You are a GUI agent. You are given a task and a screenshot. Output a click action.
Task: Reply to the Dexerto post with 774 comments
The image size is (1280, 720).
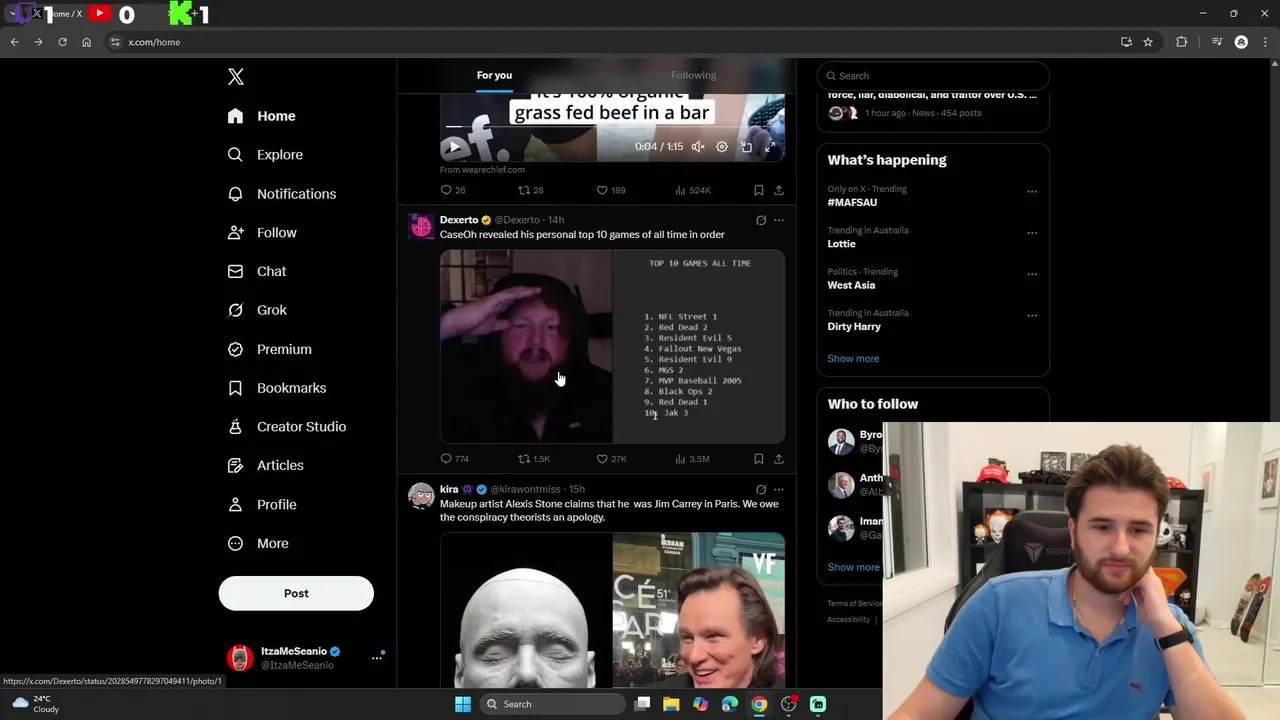coord(455,459)
